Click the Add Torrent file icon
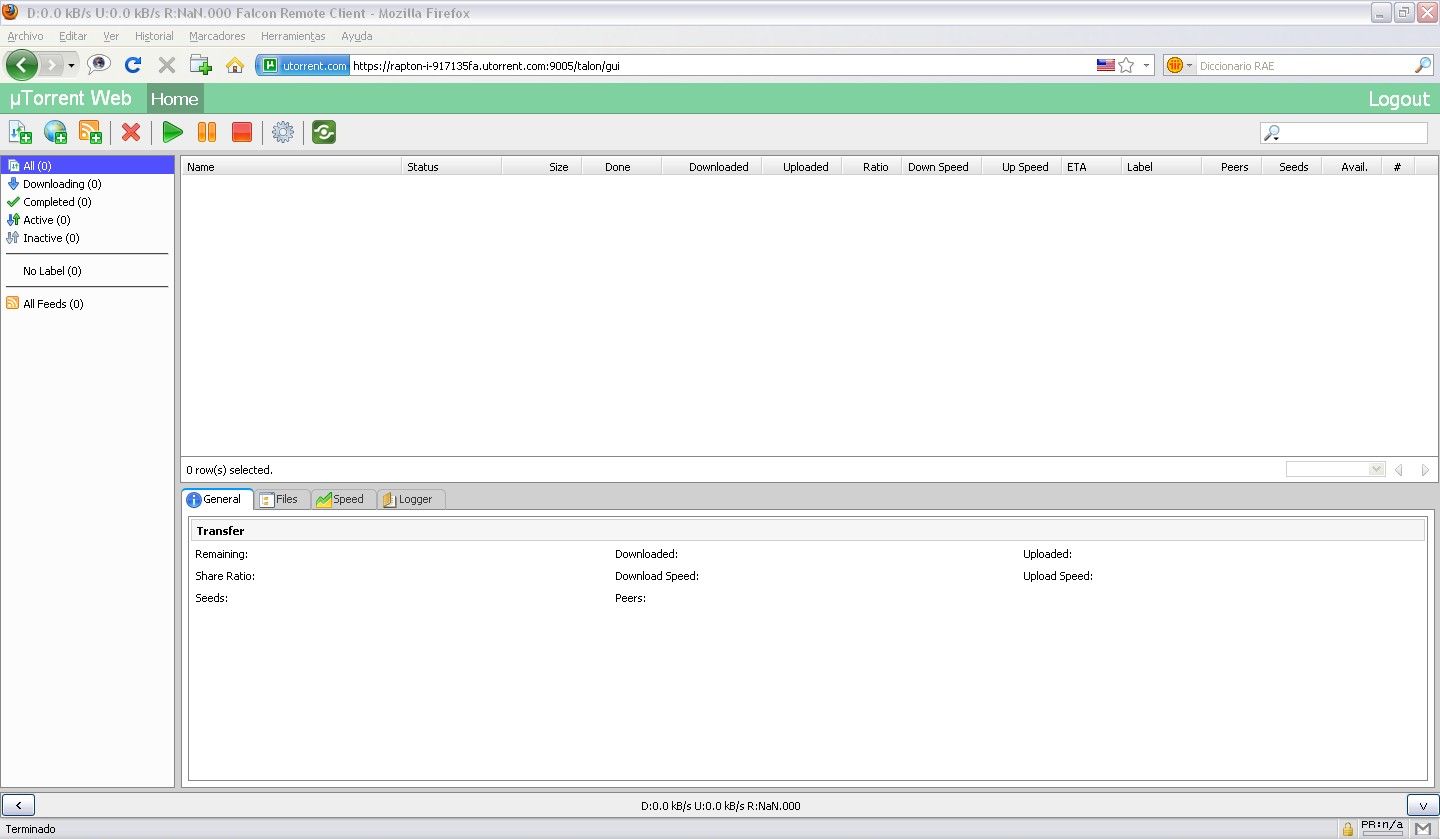The width and height of the screenshot is (1440, 839). click(x=20, y=132)
